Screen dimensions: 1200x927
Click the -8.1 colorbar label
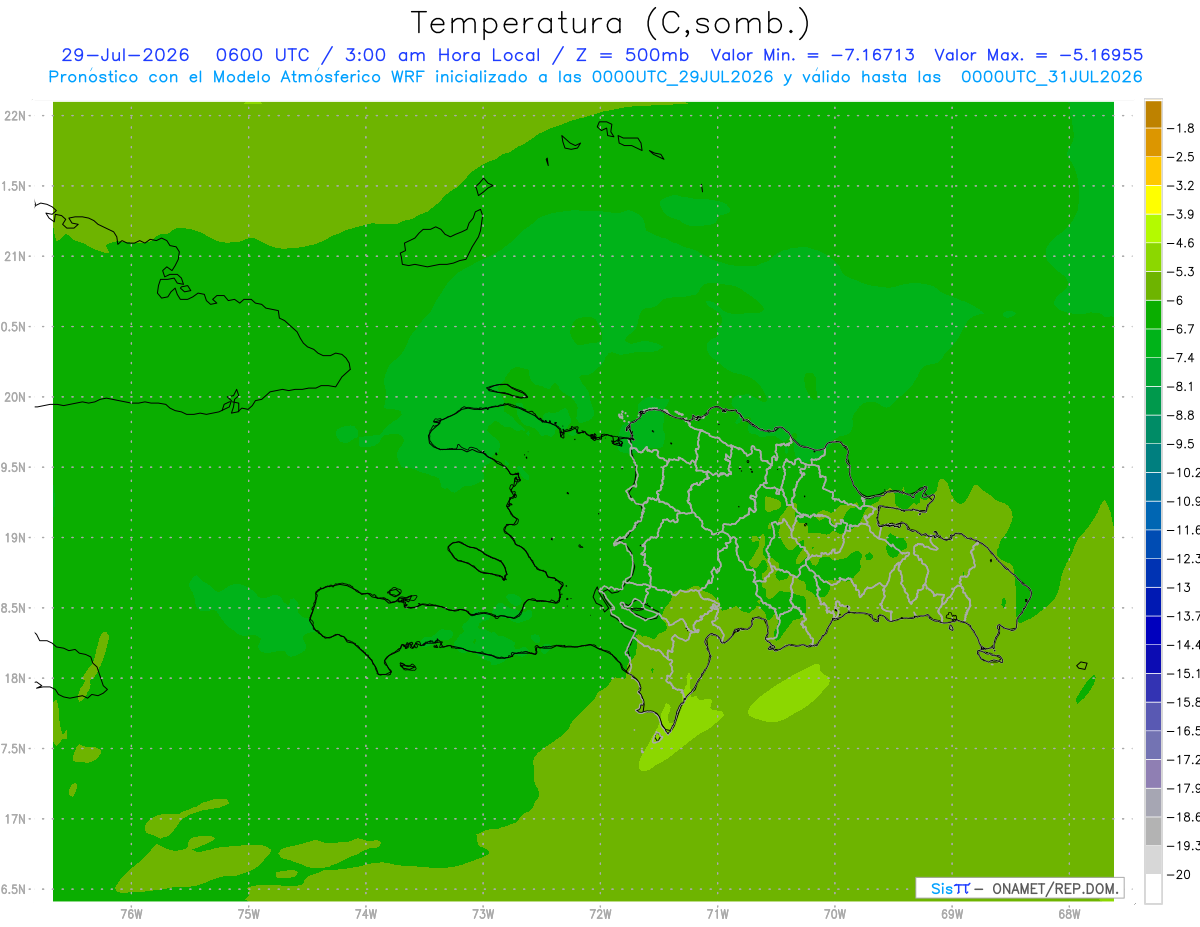1181,386
